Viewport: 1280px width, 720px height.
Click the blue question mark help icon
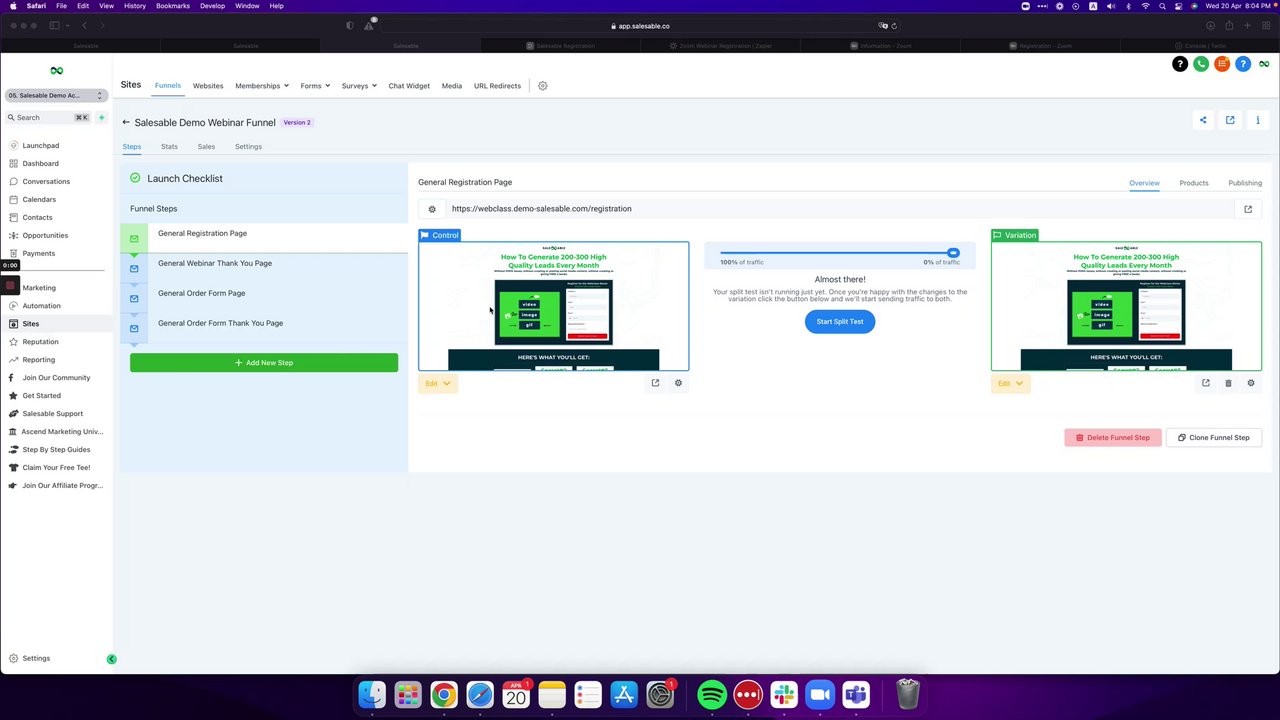pyautogui.click(x=1243, y=64)
